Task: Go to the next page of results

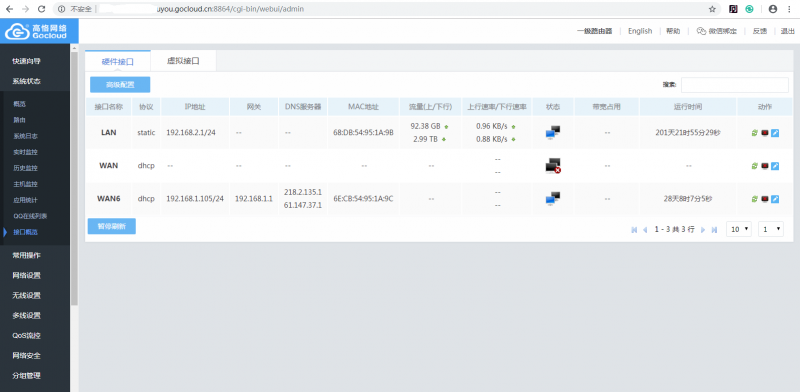Action: [703, 230]
